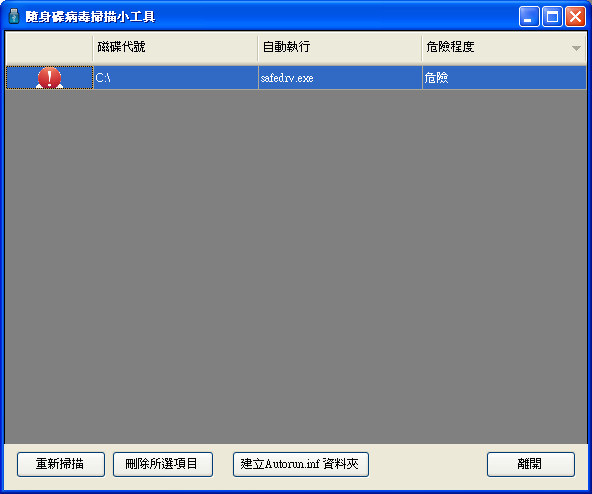Click the 危險 danger level cell

click(504, 78)
